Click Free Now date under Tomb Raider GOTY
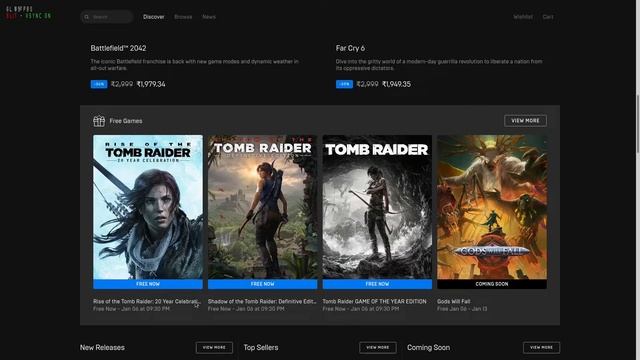The image size is (640, 360). click(x=361, y=309)
